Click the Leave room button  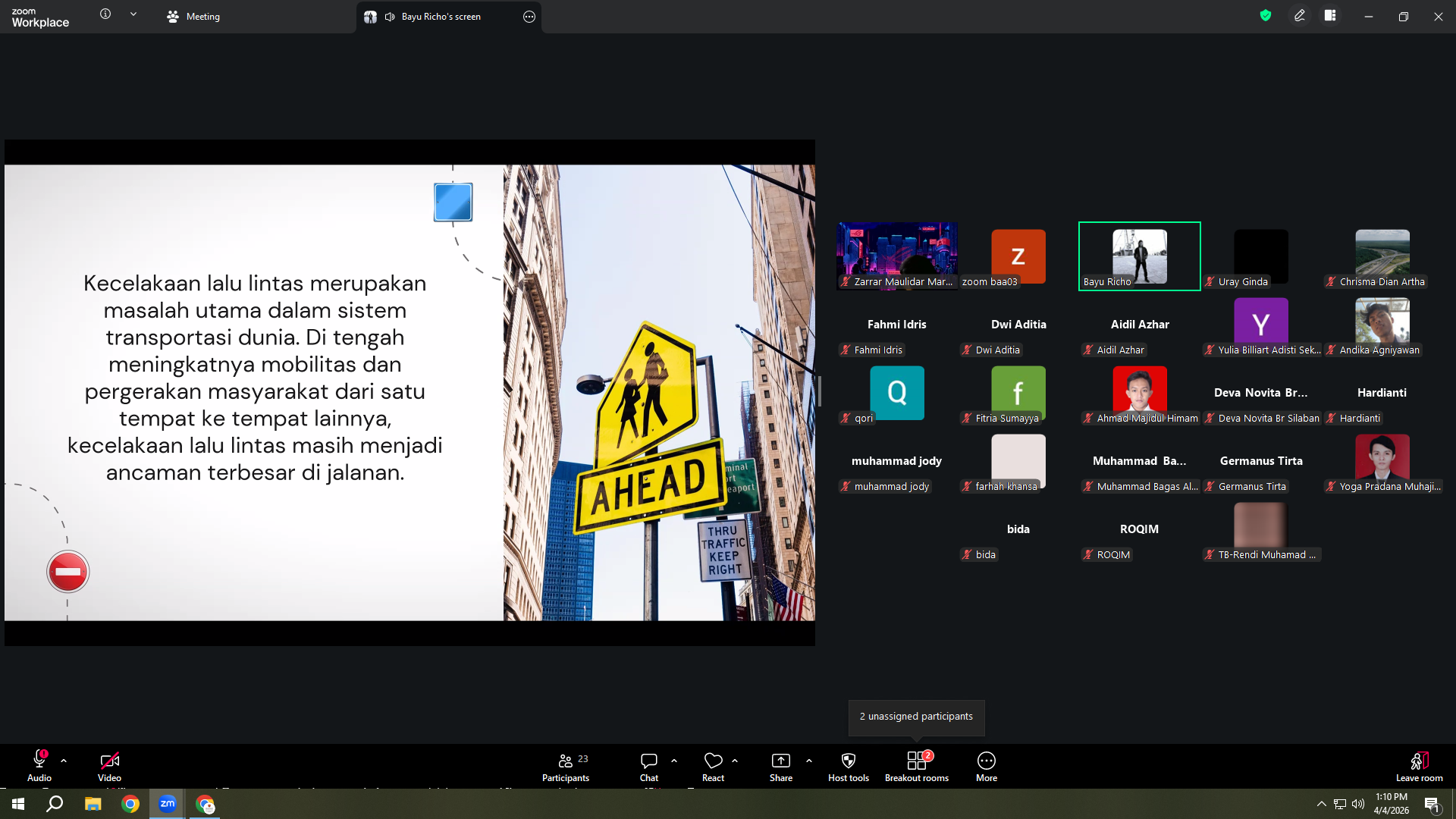coord(1420,766)
